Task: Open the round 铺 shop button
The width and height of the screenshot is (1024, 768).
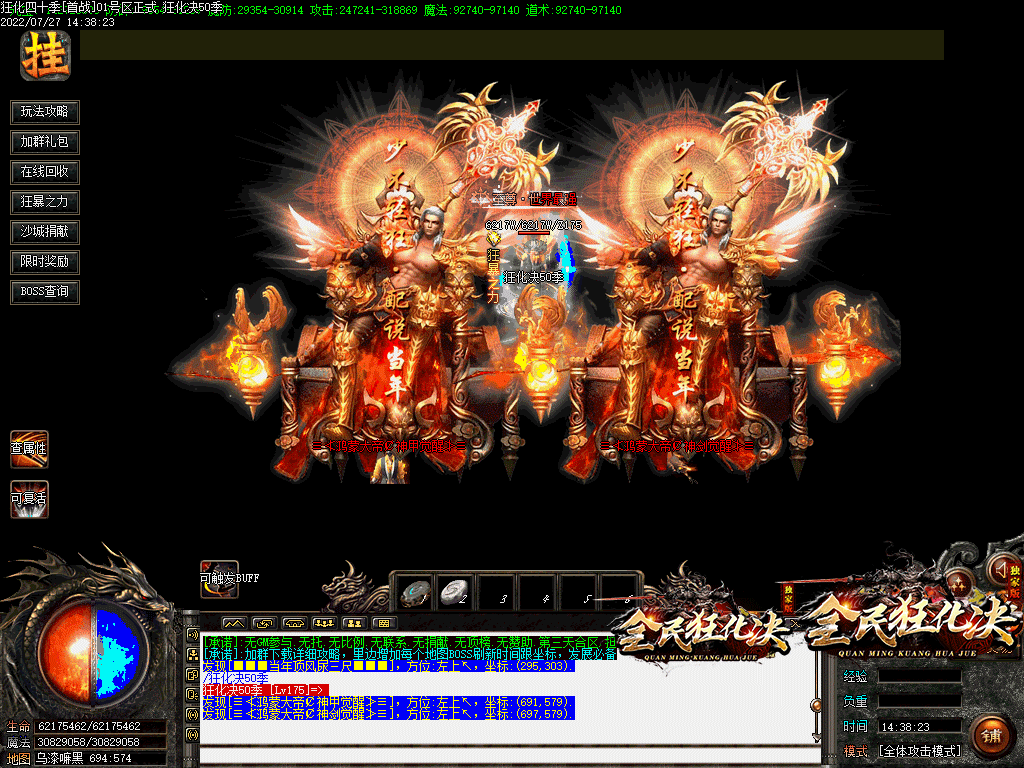Action: point(991,738)
